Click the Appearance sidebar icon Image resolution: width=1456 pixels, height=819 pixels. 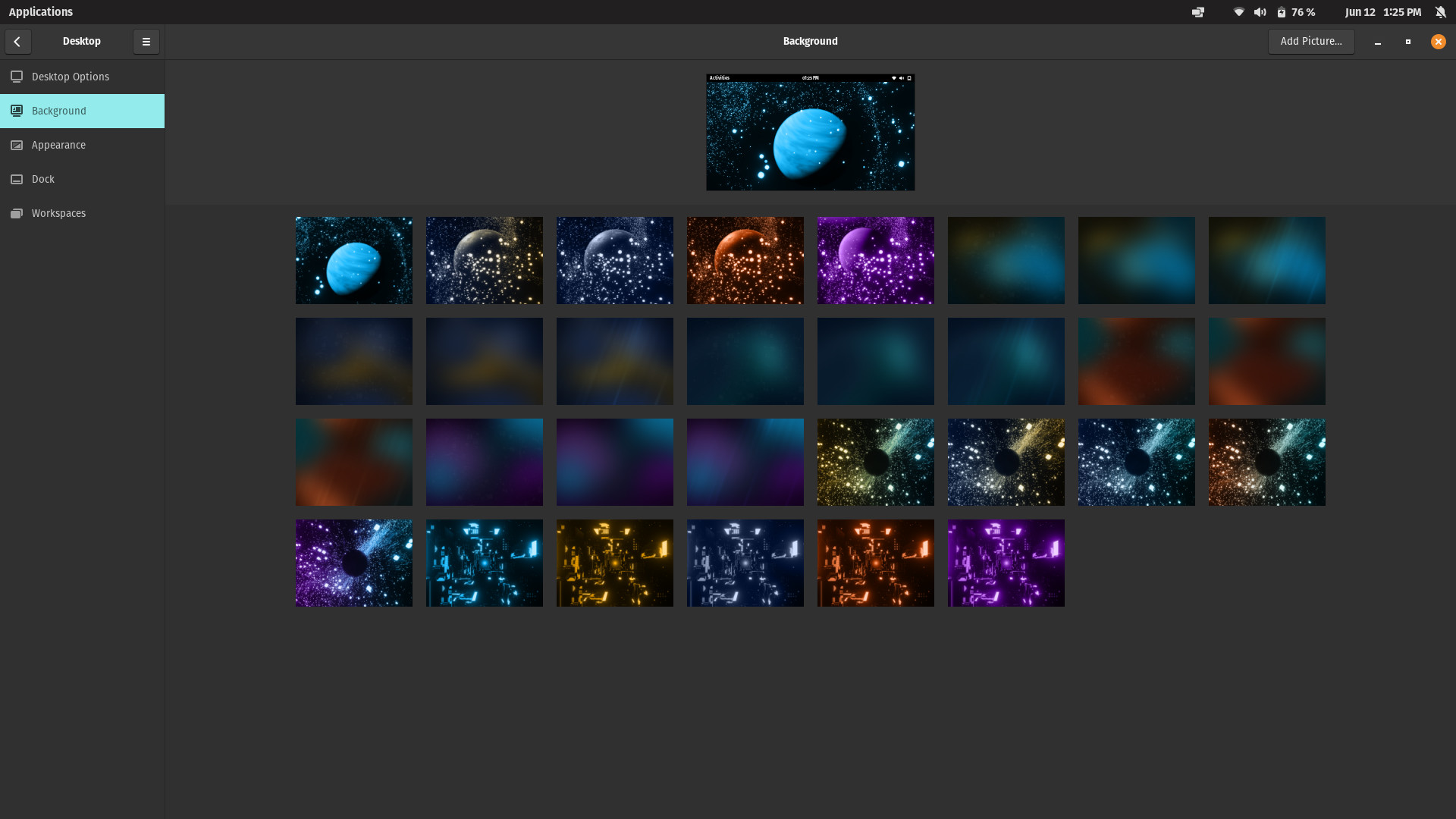(x=17, y=145)
